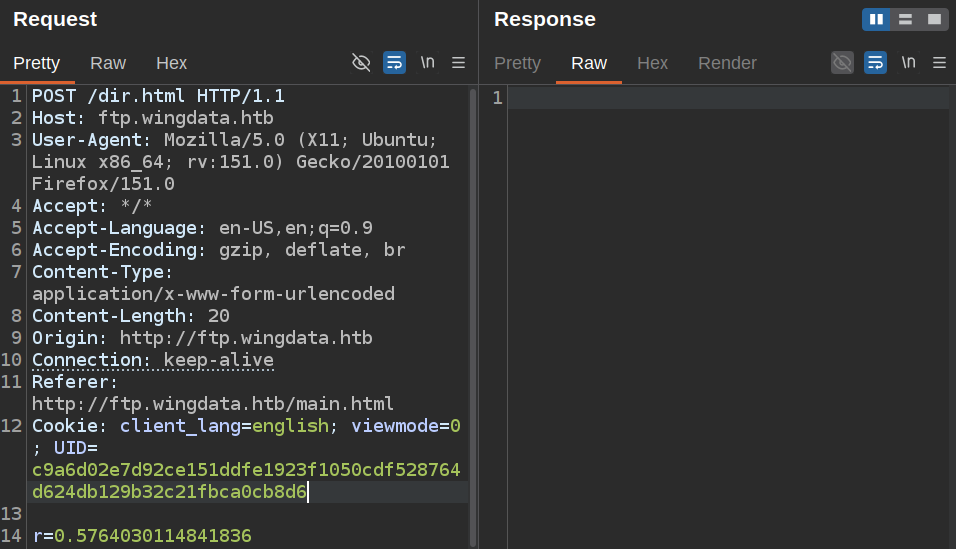Switch to Response Raw tab
Viewport: 956px width, 549px height.
tap(589, 63)
